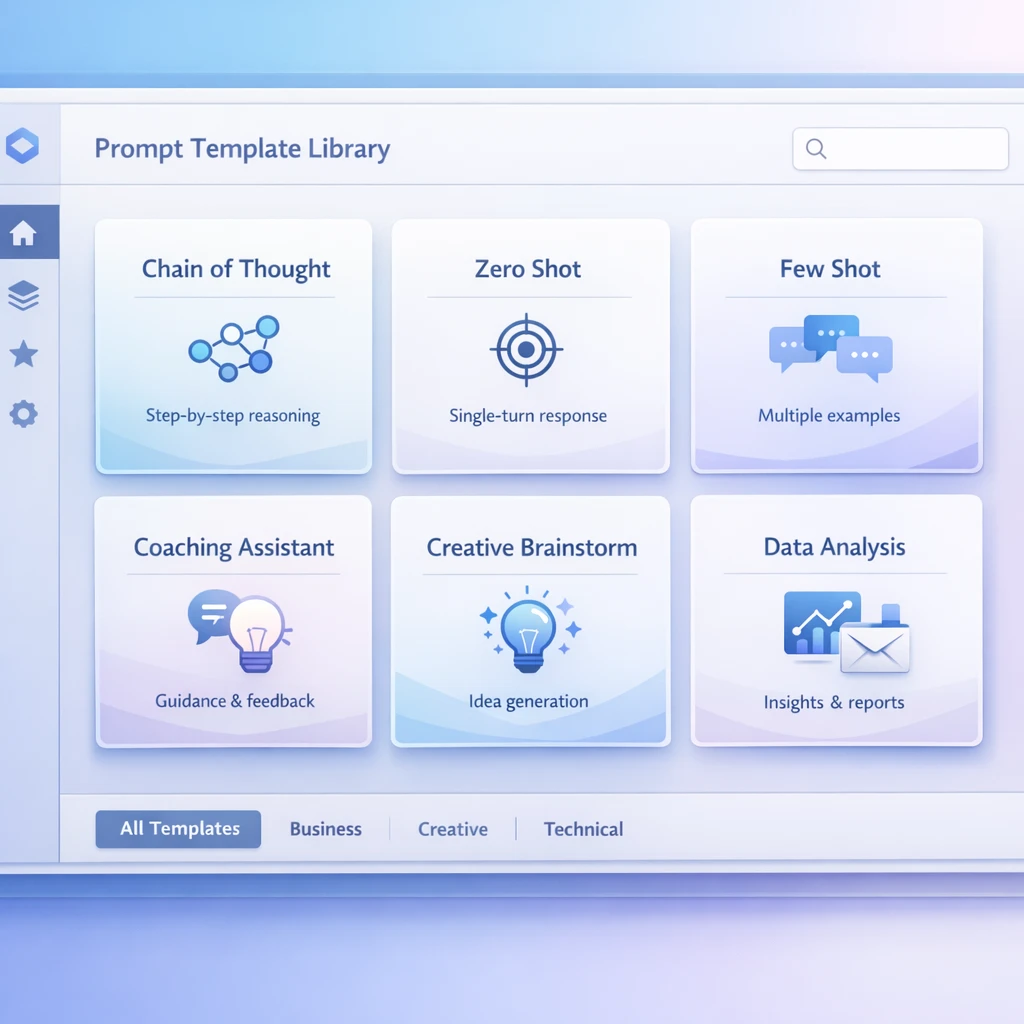Switch to the Creative tab
Viewport: 1024px width, 1024px height.
453,829
